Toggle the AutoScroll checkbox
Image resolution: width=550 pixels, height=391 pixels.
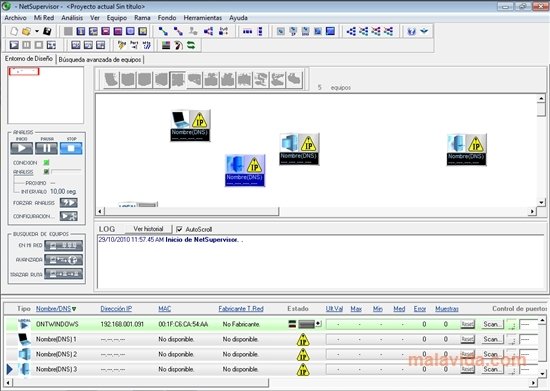pyautogui.click(x=179, y=229)
